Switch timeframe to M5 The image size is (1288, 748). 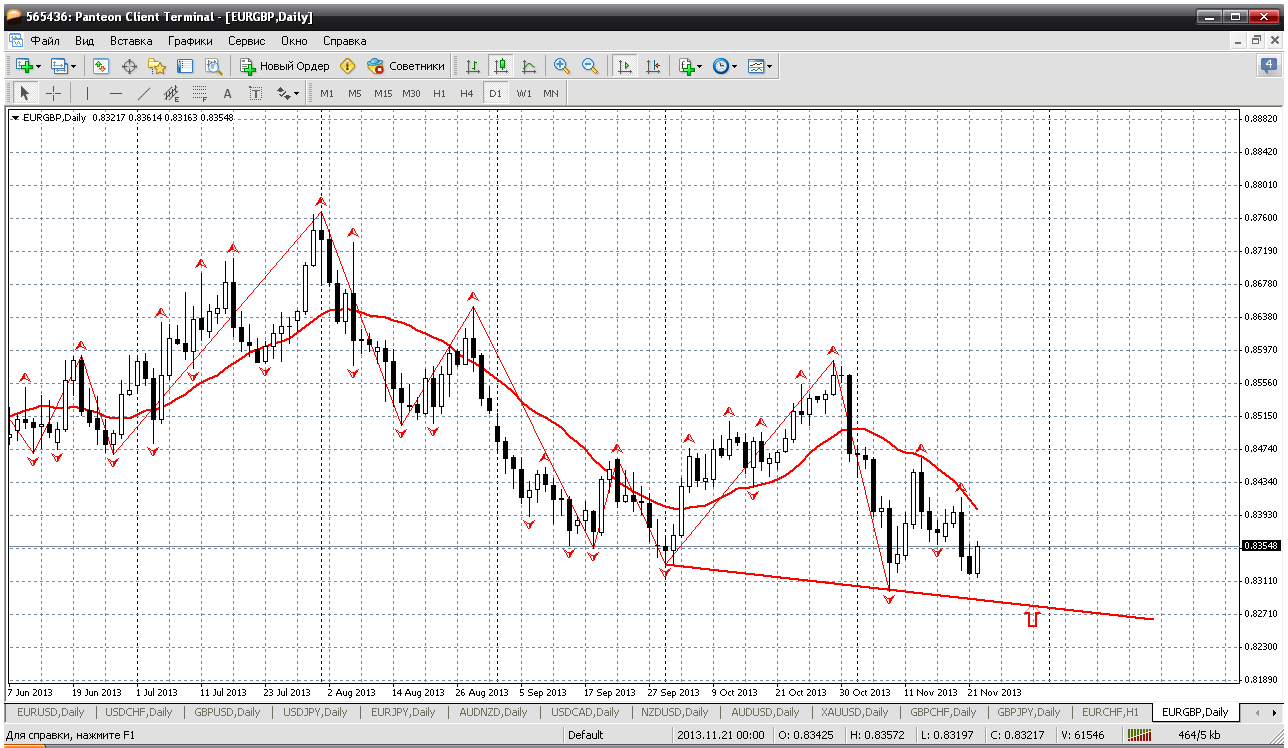pyautogui.click(x=355, y=93)
